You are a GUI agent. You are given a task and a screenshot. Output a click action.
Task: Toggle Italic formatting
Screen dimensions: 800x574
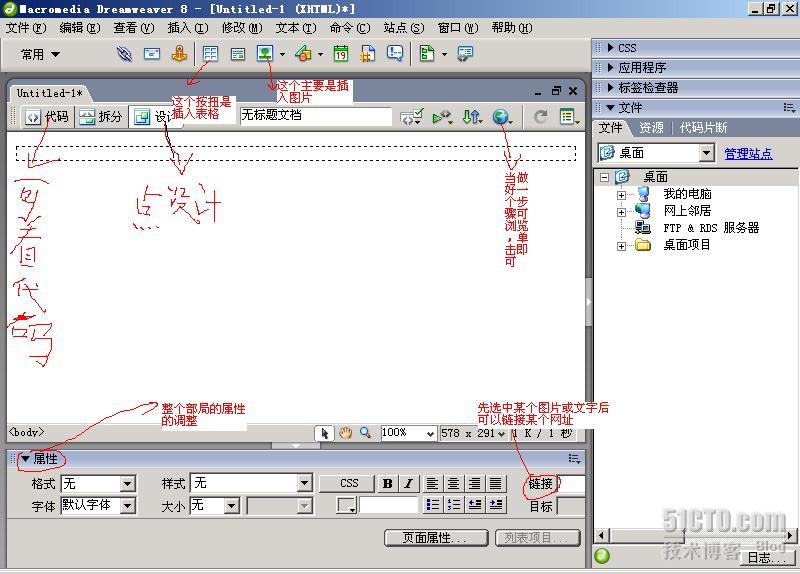(408, 484)
